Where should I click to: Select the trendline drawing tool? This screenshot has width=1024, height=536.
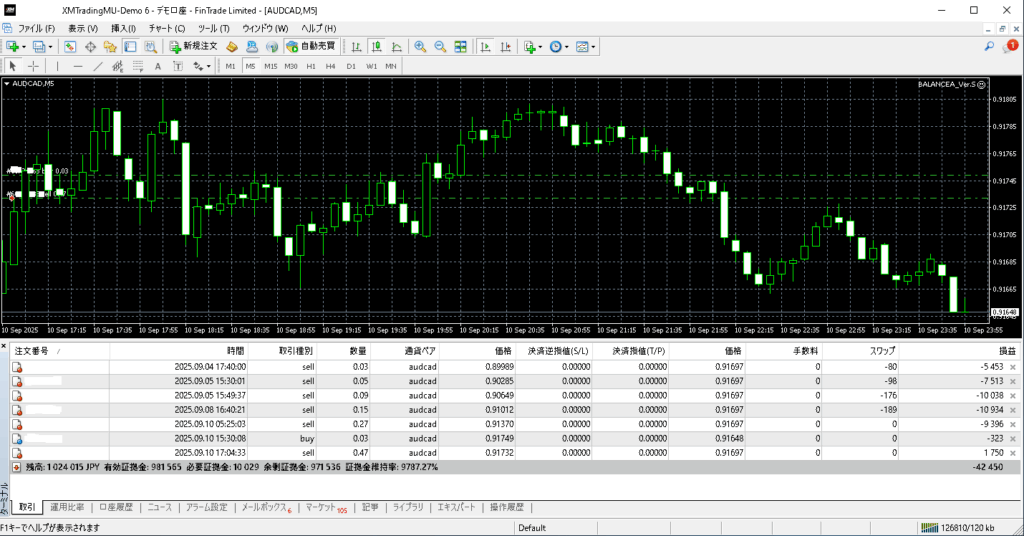[98, 66]
